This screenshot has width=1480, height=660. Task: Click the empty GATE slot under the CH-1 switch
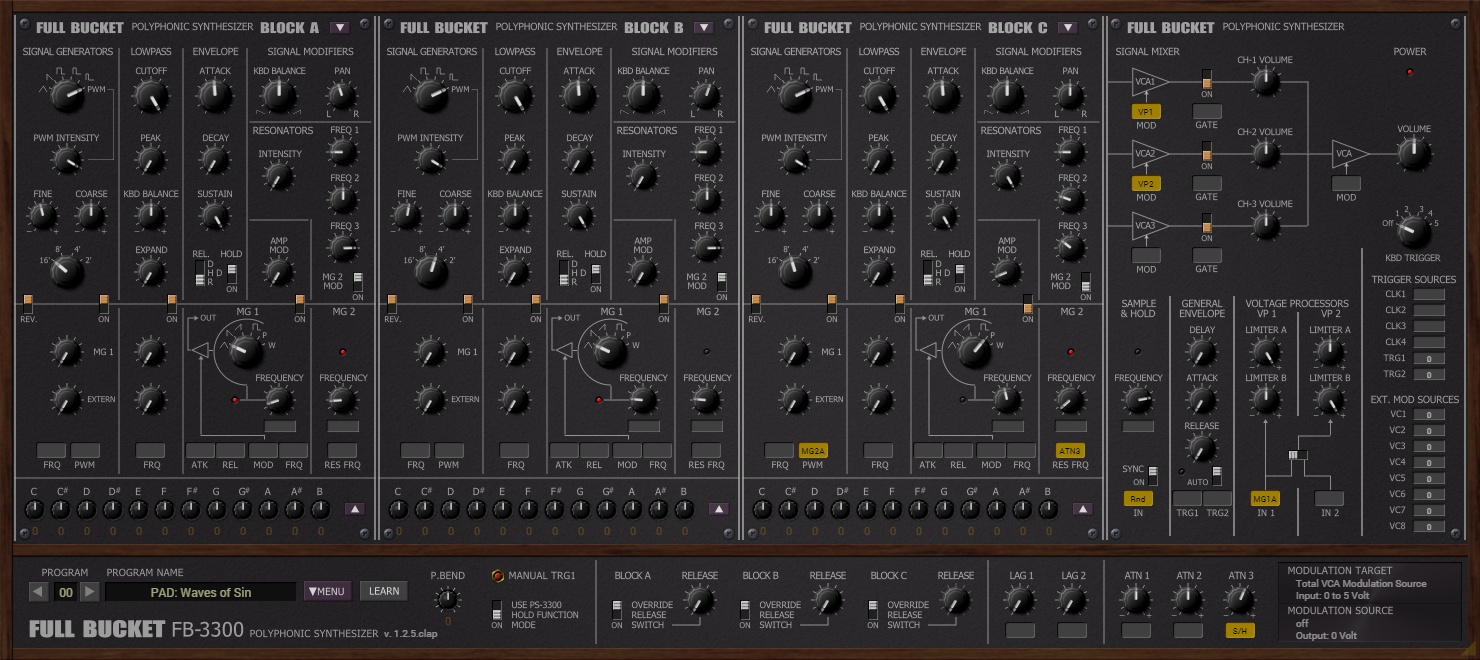1207,112
